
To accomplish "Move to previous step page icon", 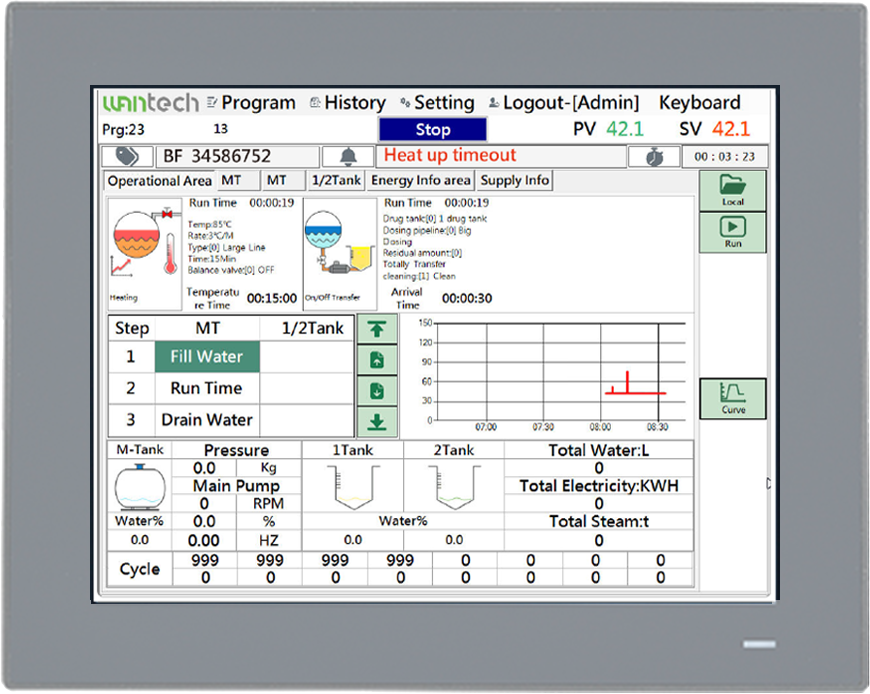I will [377, 360].
